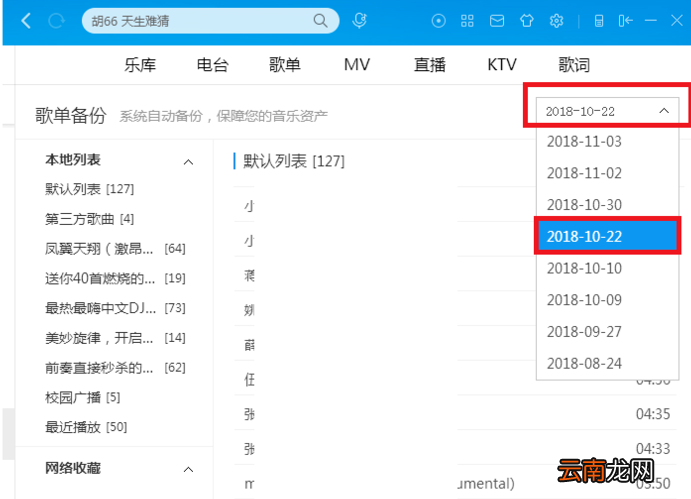Select 默认列表 [127] in sidebar

coord(89,189)
